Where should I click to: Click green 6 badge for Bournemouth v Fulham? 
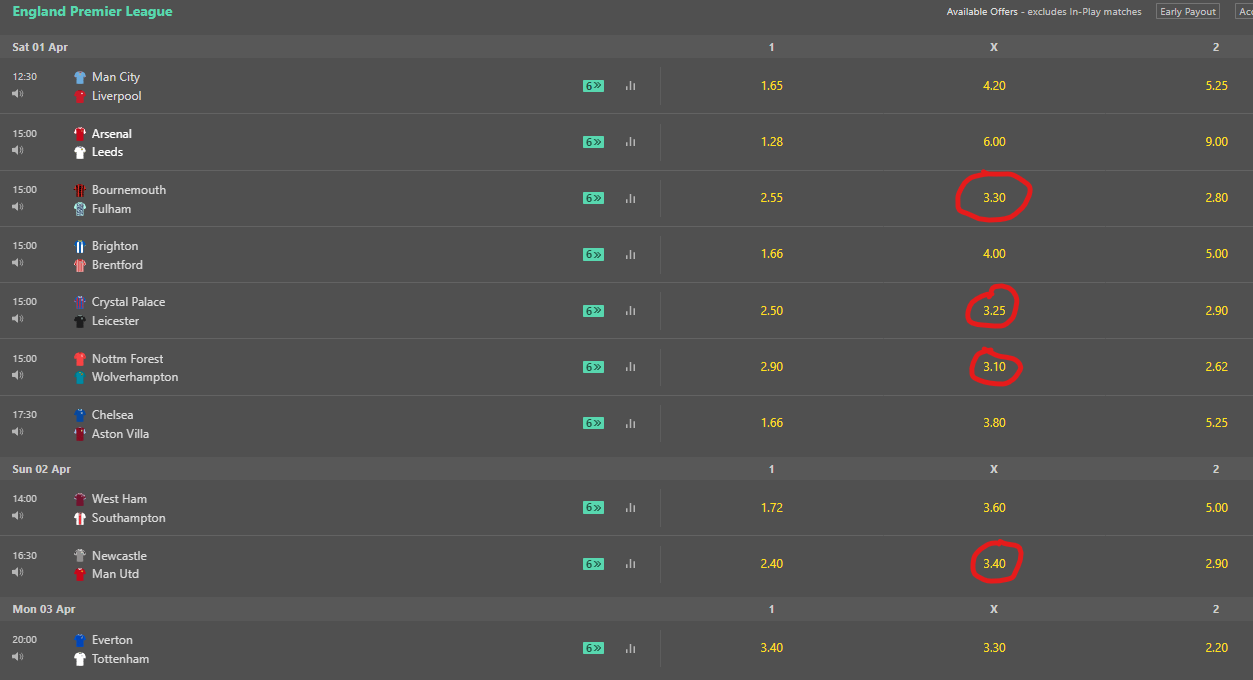594,198
